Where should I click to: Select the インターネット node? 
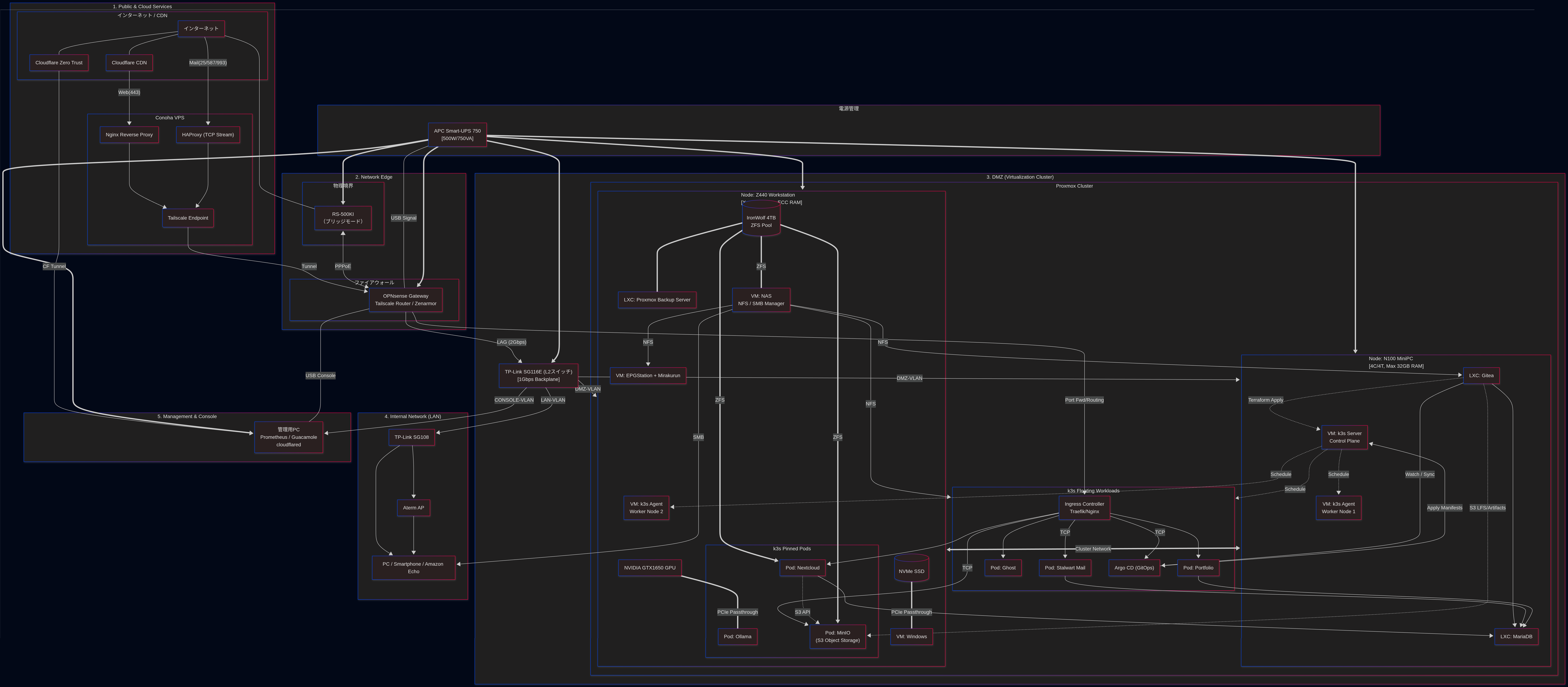click(201, 29)
